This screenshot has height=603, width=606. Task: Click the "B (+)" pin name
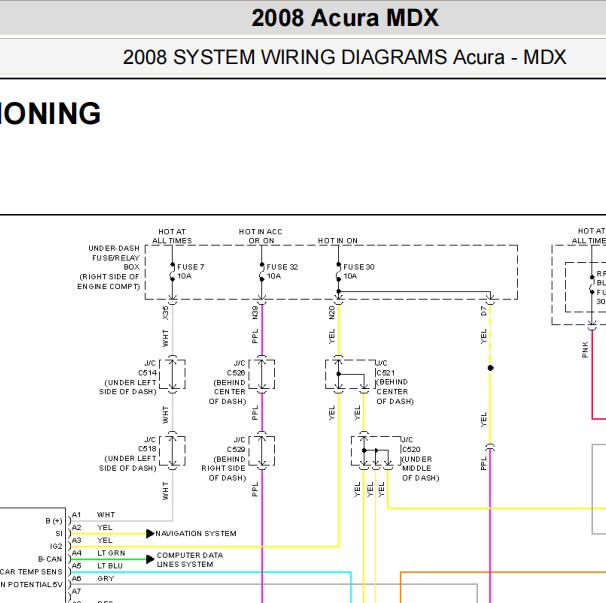click(54, 521)
